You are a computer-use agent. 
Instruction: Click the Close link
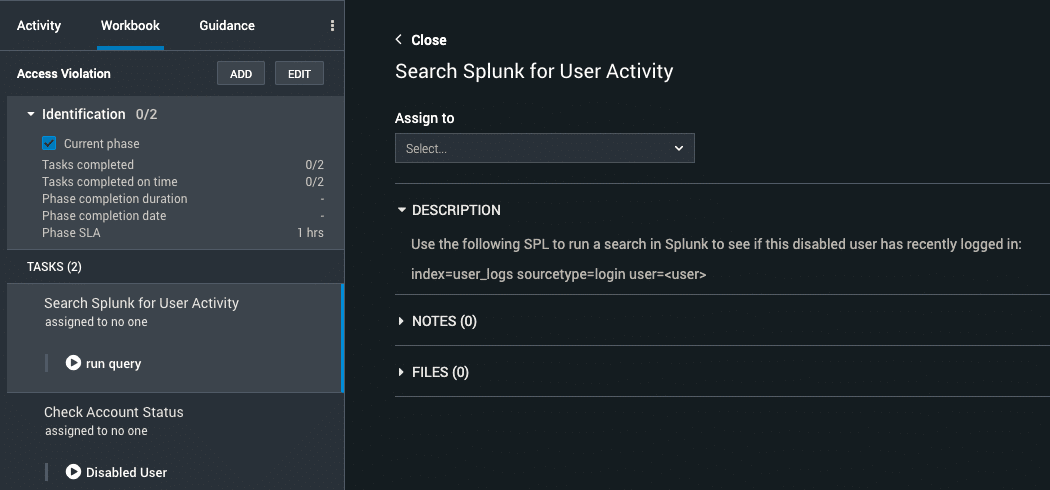429,40
